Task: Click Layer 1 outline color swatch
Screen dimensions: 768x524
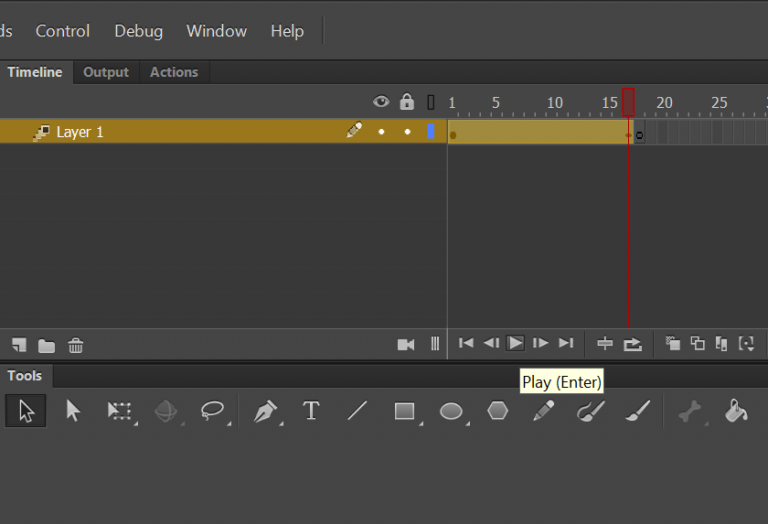Action: (431, 132)
